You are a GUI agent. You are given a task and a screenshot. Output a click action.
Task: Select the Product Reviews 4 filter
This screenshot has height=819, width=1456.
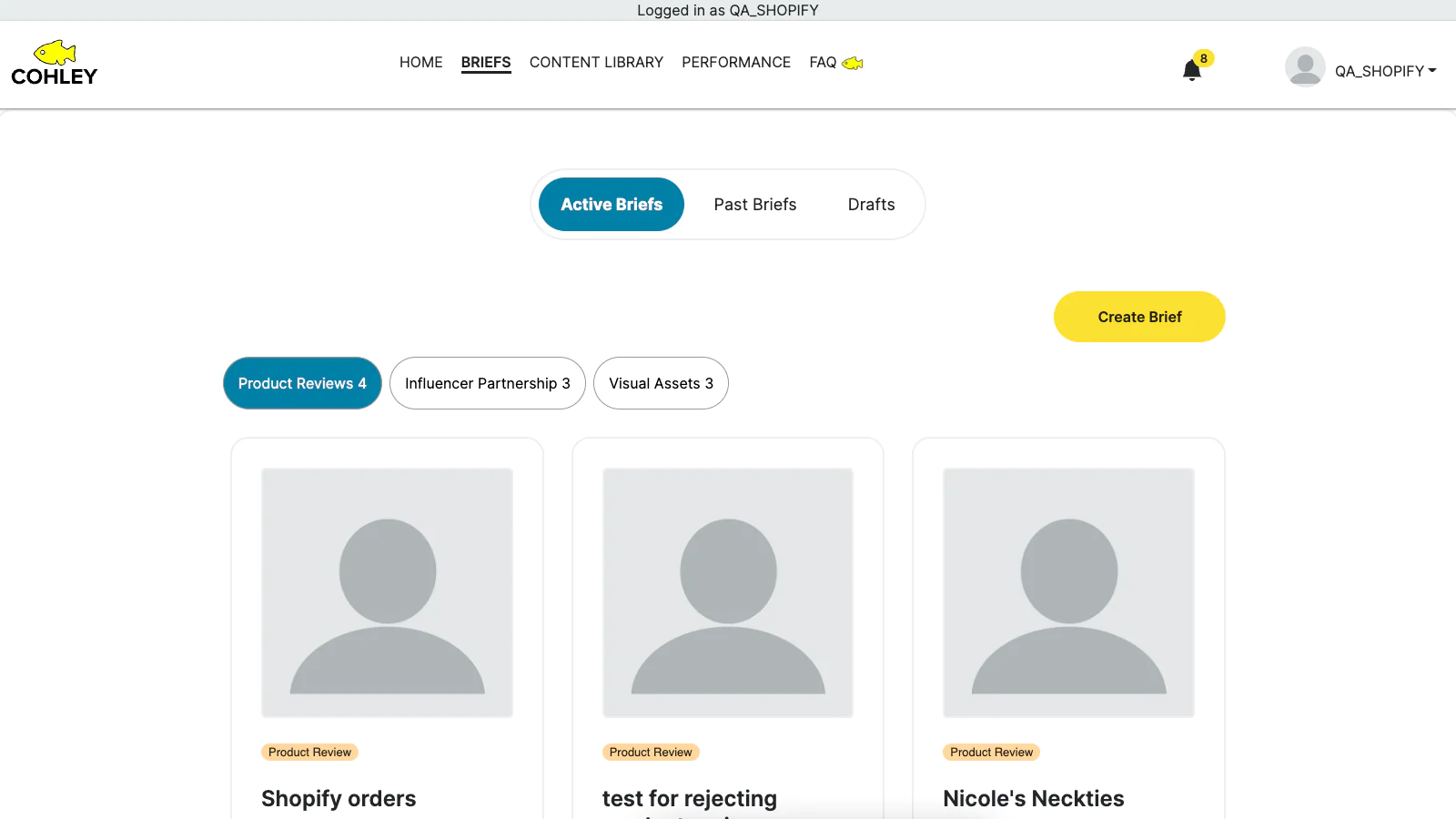[302, 383]
